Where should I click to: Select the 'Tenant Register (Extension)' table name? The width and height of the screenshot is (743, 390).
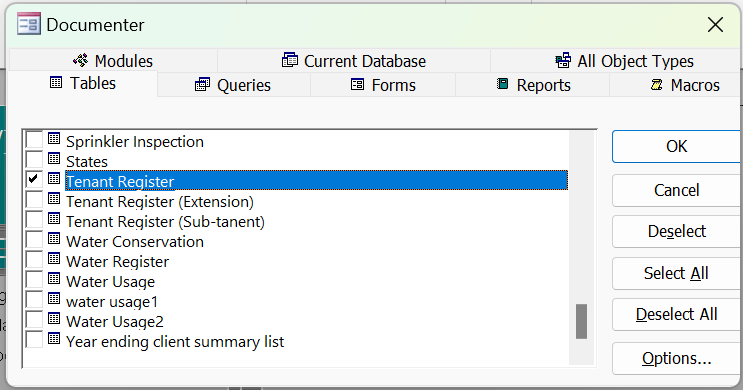coord(160,202)
